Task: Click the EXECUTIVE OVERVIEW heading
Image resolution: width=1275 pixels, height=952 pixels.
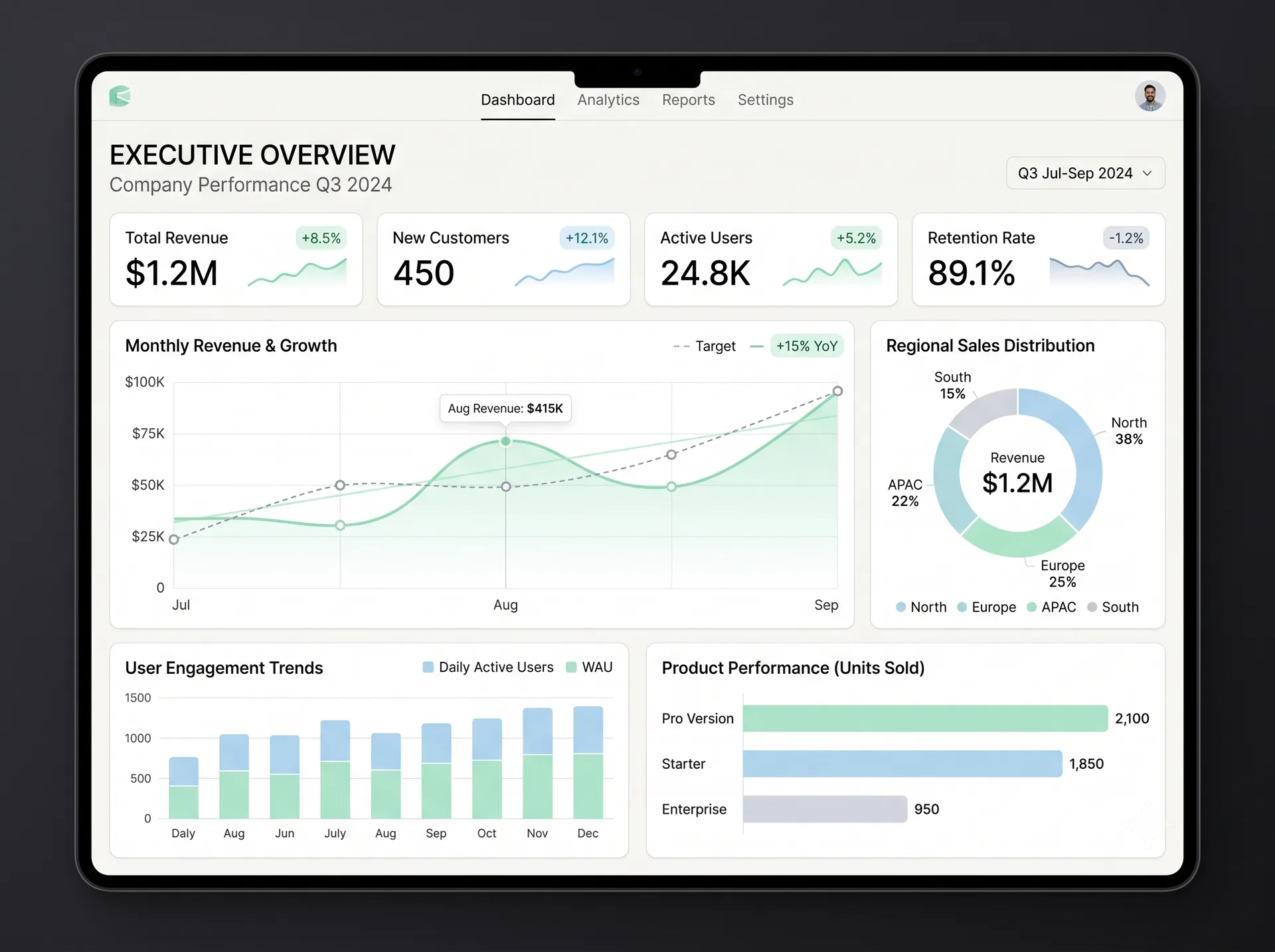Action: [x=252, y=155]
